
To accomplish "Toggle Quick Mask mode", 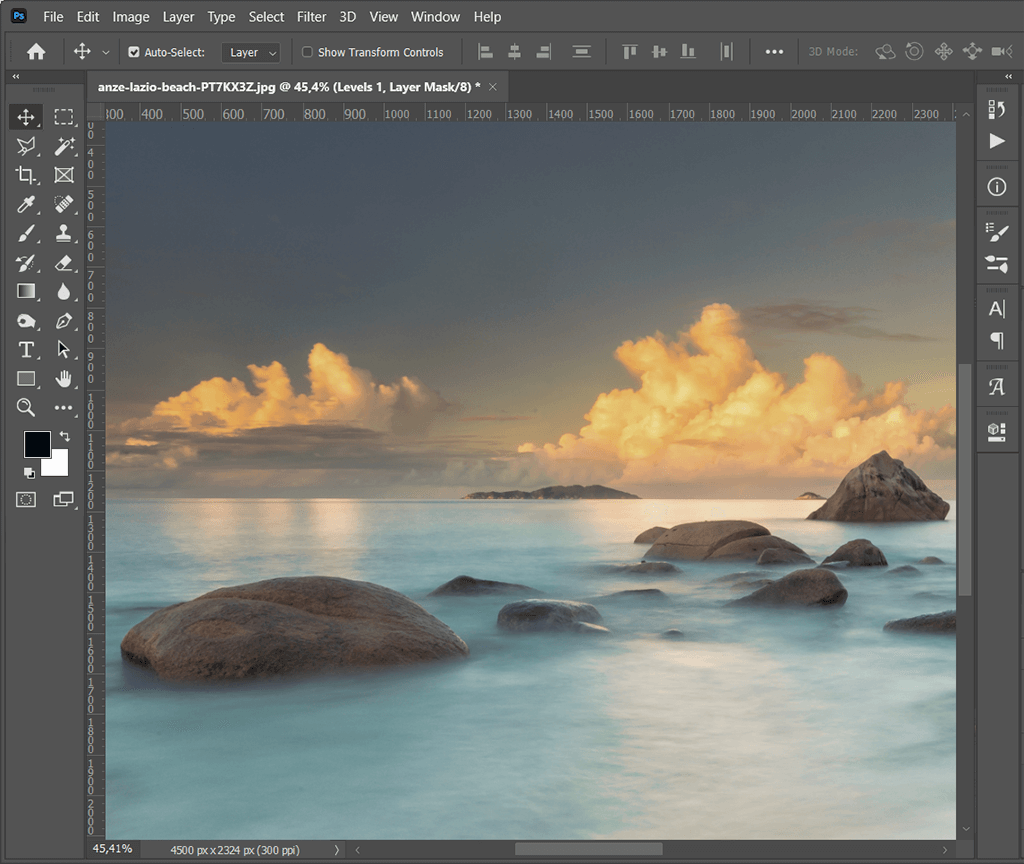I will [x=25, y=500].
